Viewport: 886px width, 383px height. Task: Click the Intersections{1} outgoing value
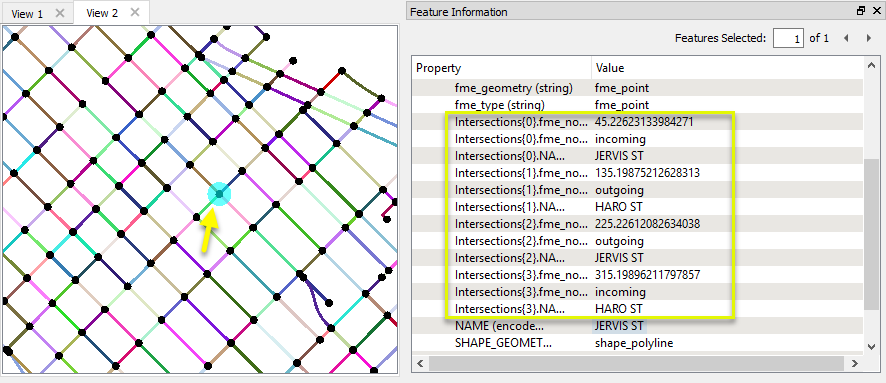pos(619,190)
